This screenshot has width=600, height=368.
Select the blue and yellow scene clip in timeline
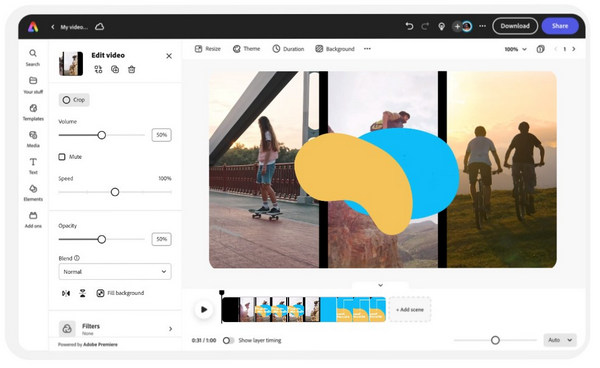pyautogui.click(x=353, y=309)
